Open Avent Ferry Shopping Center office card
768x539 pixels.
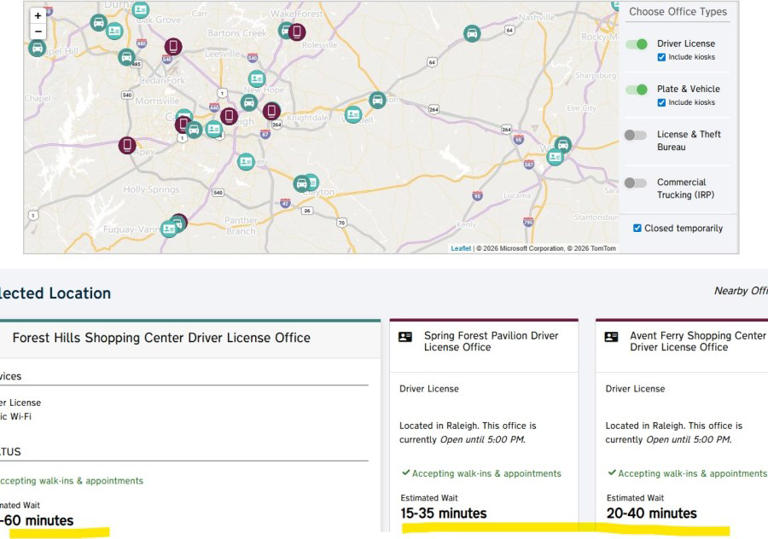pos(697,341)
